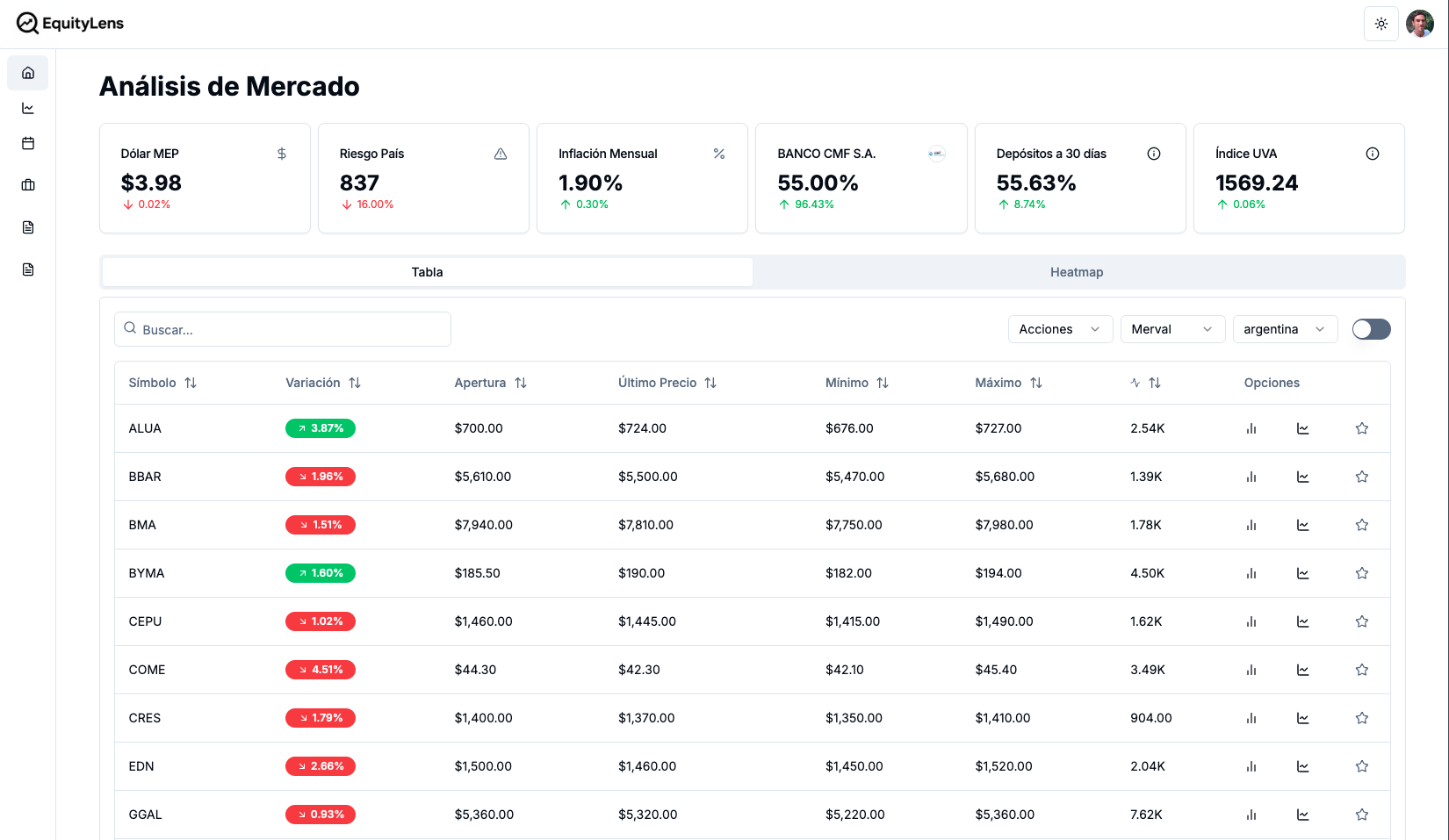
Task: Switch to the Heatmap tab
Action: (1077, 272)
